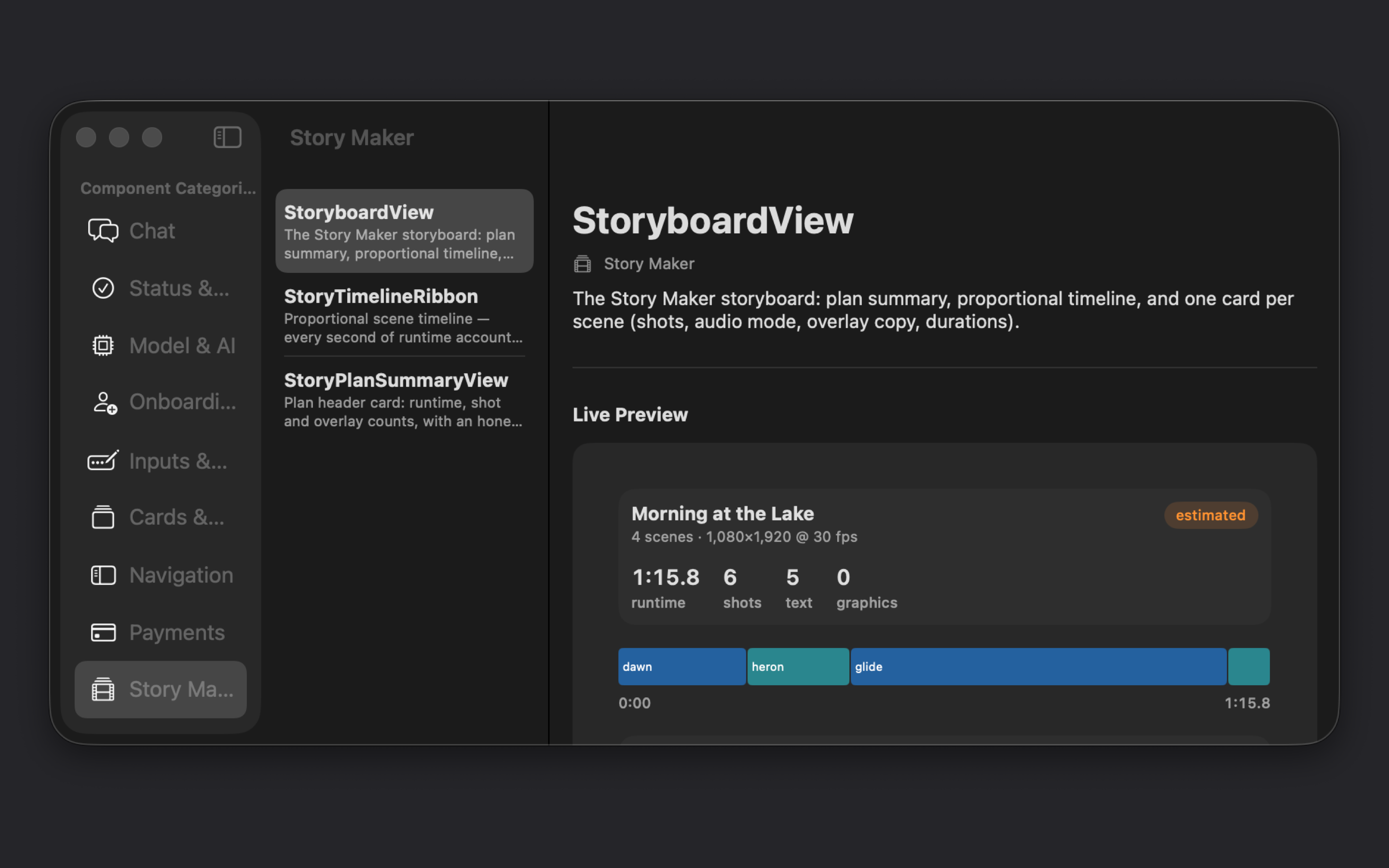Image resolution: width=1389 pixels, height=868 pixels.
Task: Click the '4 scenes · 1,080×1,920 @ 30 fps' line
Action: (x=745, y=537)
